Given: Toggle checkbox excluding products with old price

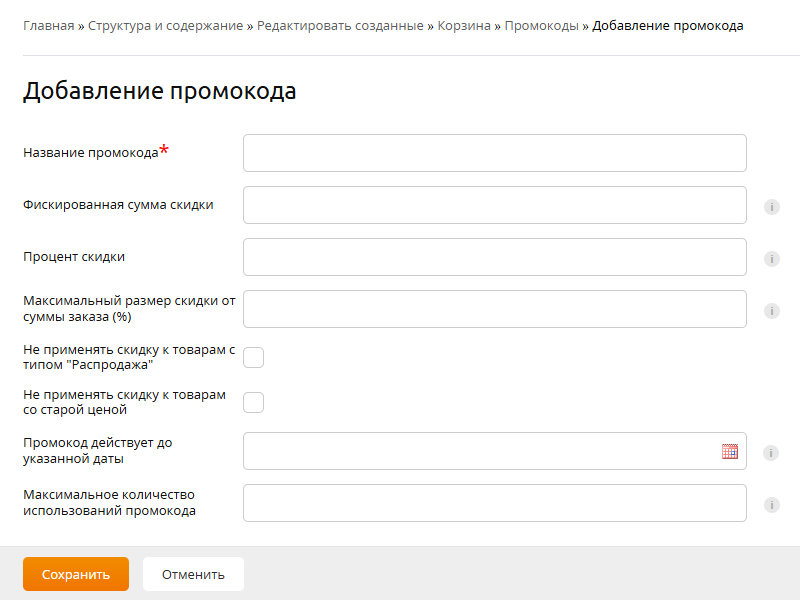Looking at the screenshot, I should pyautogui.click(x=254, y=402).
